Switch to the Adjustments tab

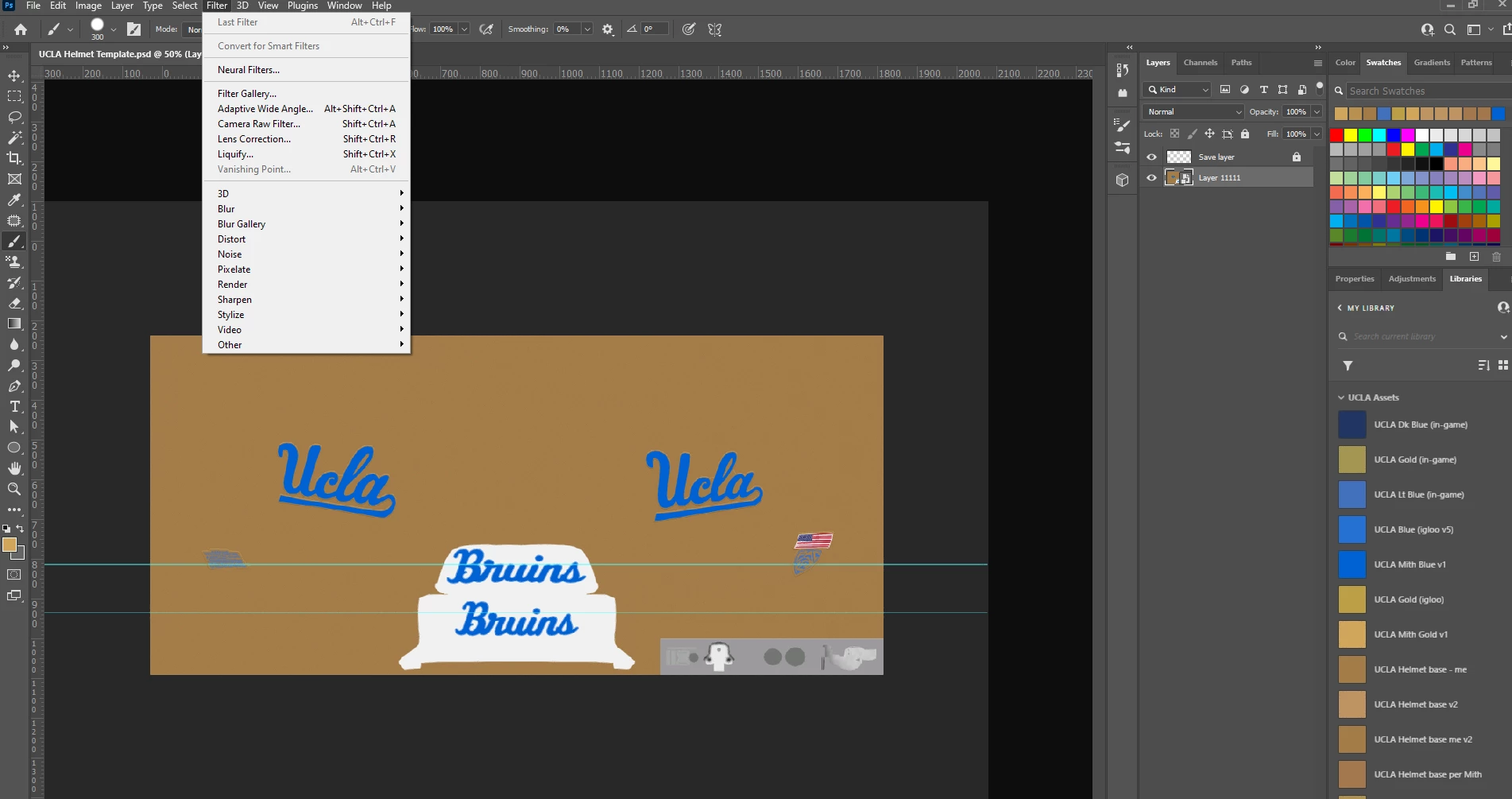(x=1412, y=279)
